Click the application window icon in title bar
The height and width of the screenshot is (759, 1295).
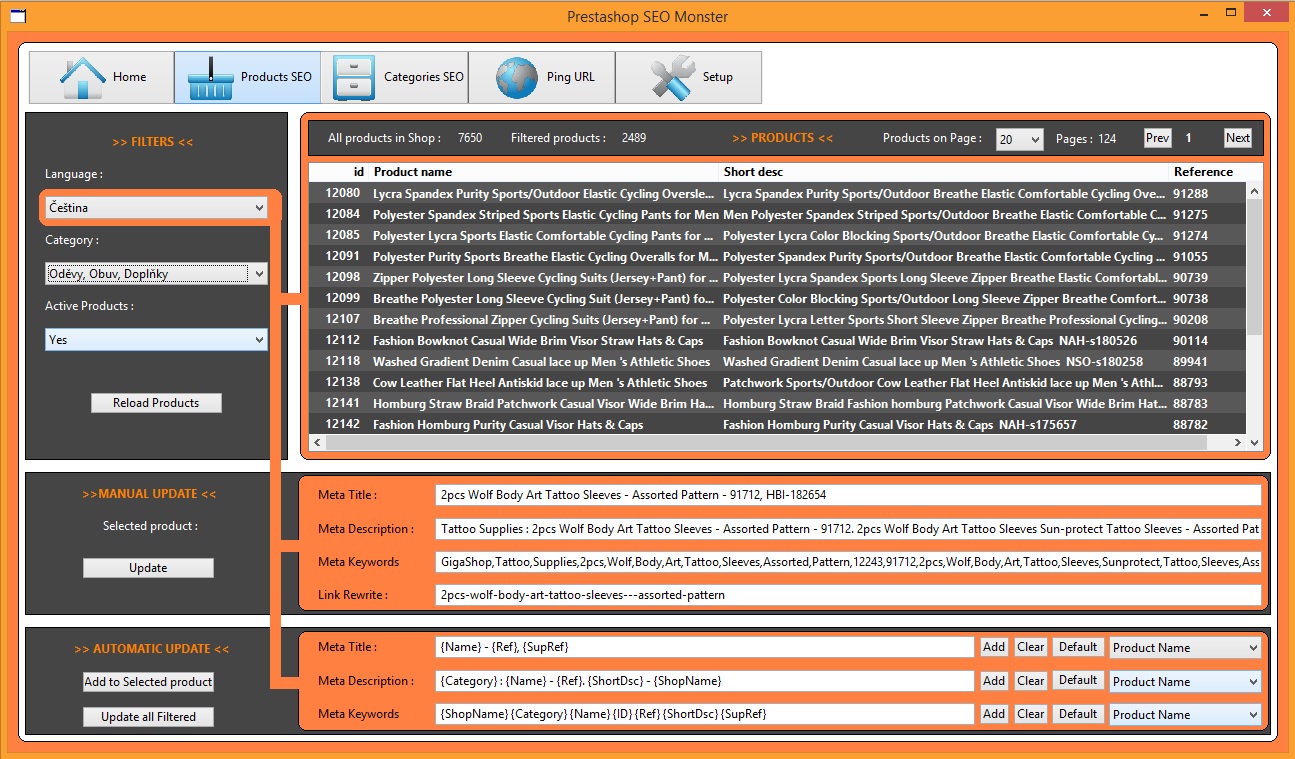pyautogui.click(x=17, y=16)
